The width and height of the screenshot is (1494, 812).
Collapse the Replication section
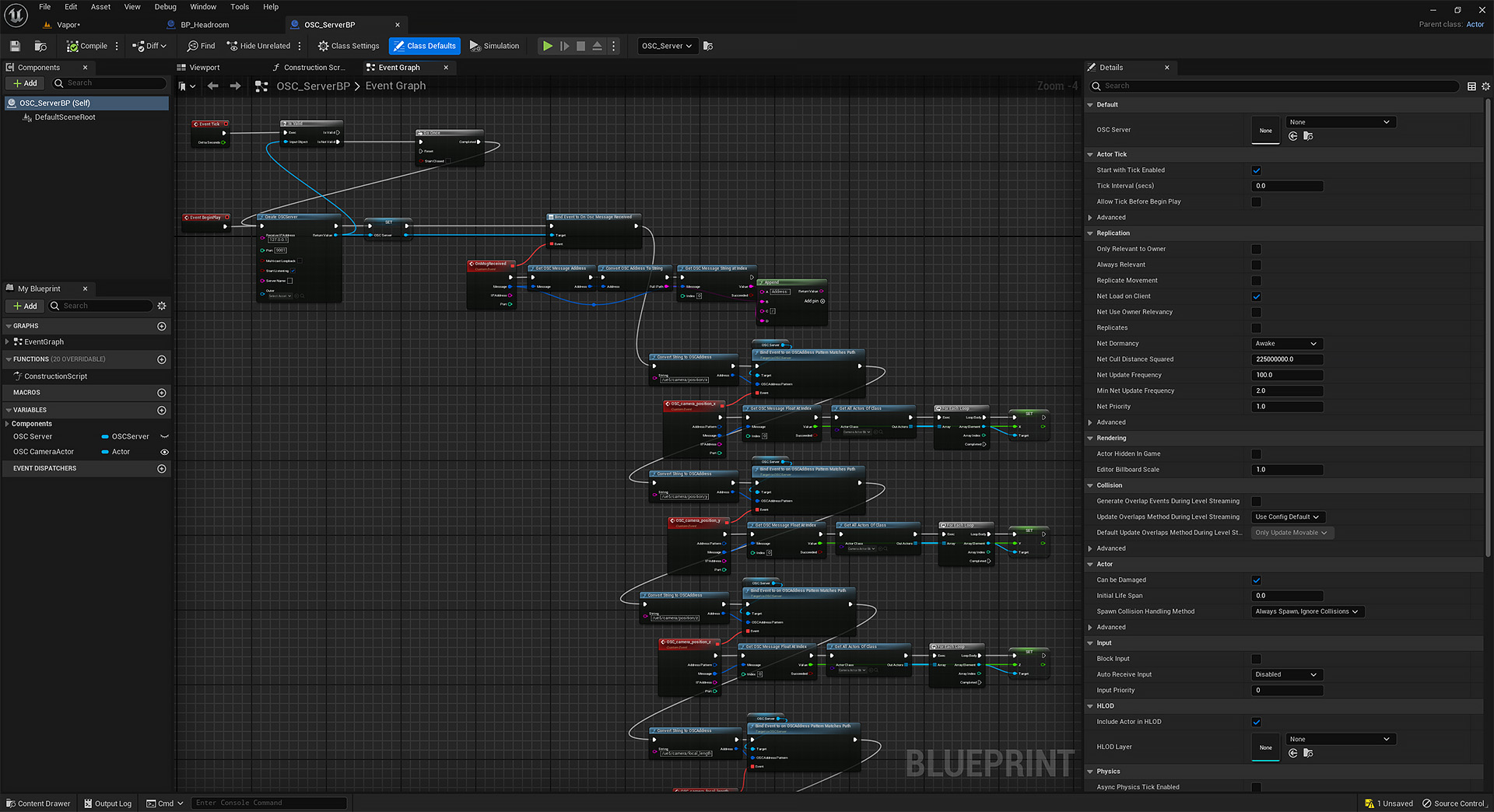1090,233
